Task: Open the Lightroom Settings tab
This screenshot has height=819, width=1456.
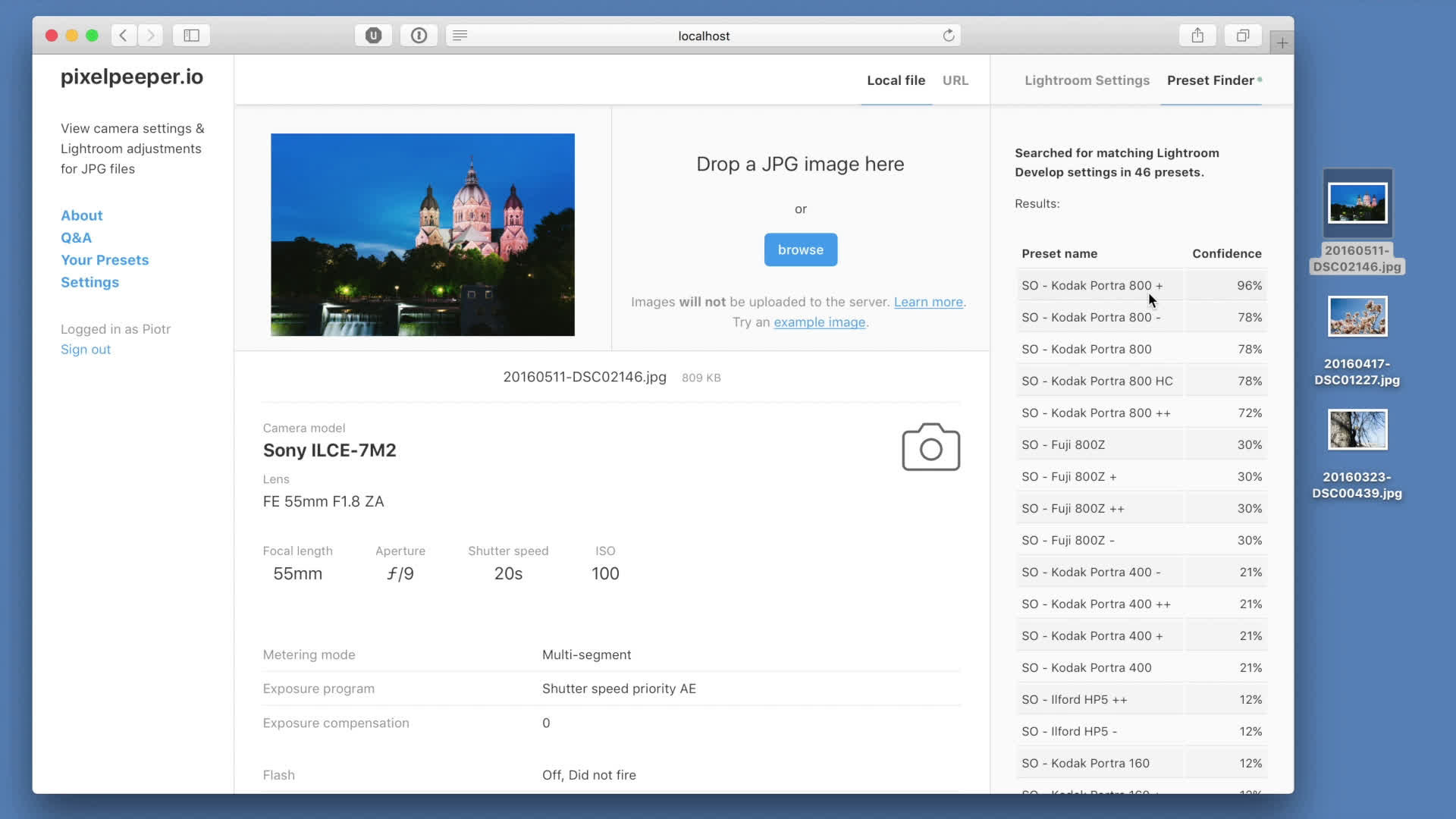Action: 1087,80
